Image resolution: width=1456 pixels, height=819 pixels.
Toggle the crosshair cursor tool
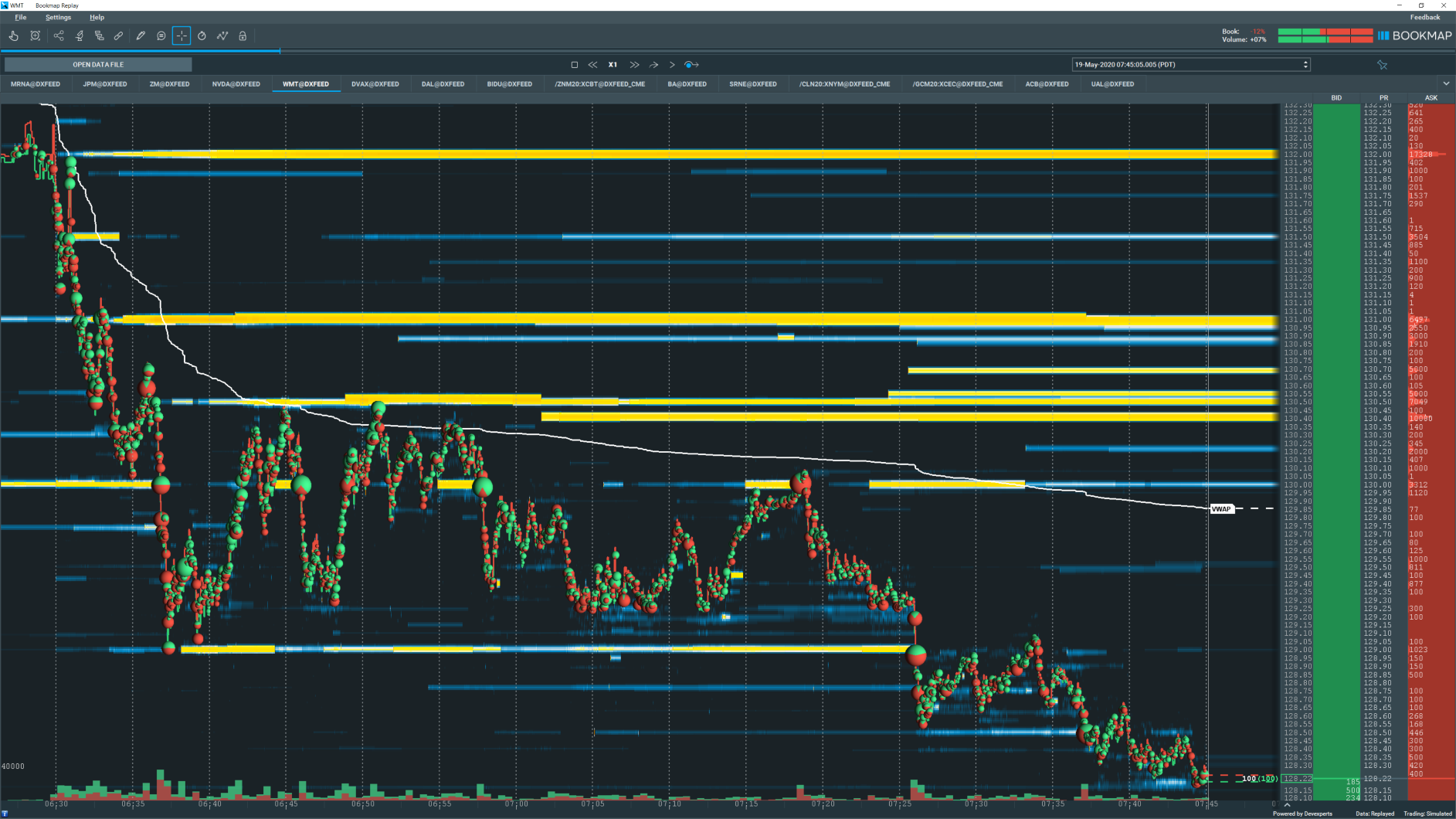pos(182,36)
